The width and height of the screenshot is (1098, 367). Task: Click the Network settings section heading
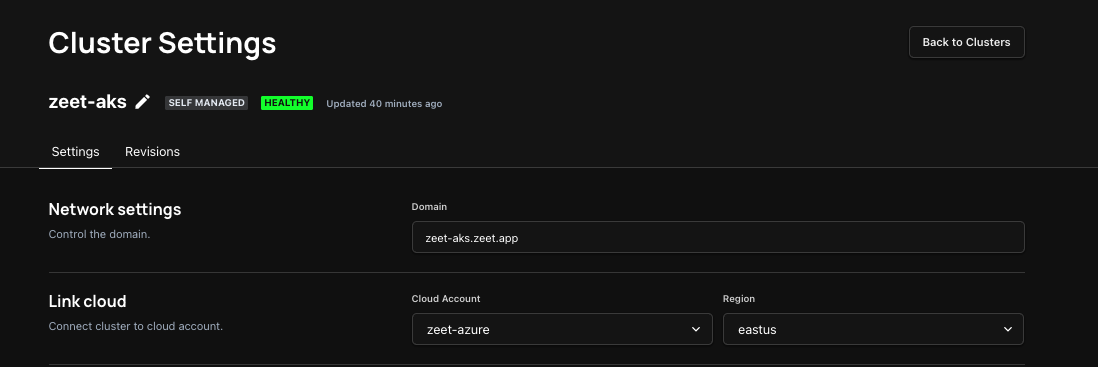tap(115, 209)
